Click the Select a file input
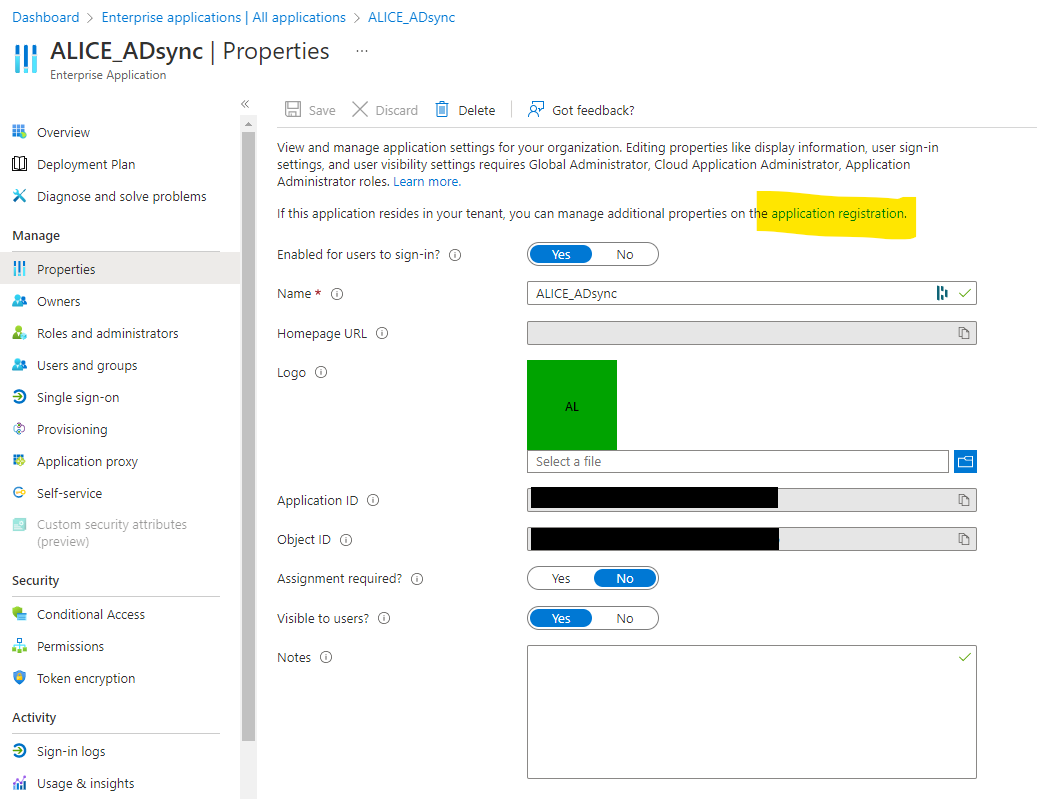 point(737,462)
